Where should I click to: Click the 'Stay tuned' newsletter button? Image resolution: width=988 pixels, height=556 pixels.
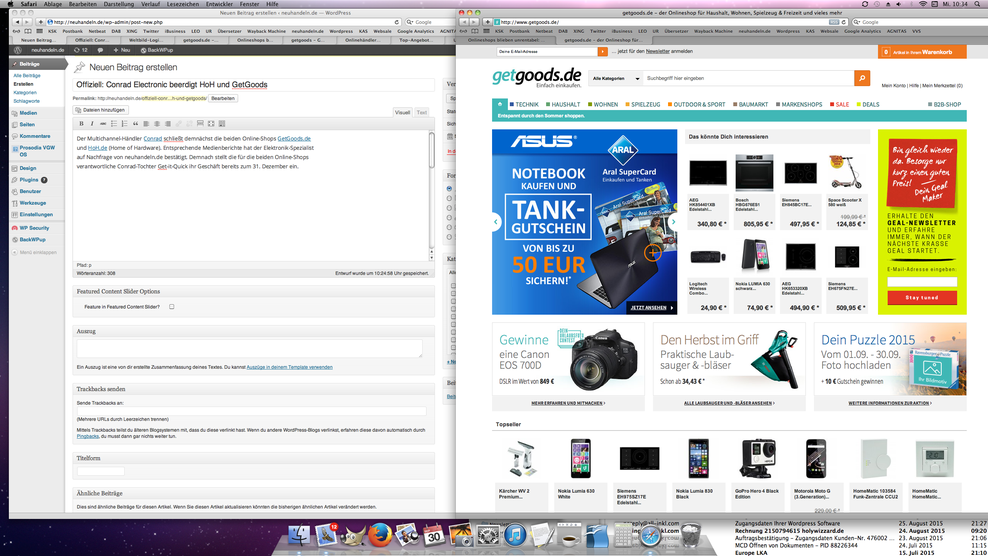point(922,298)
